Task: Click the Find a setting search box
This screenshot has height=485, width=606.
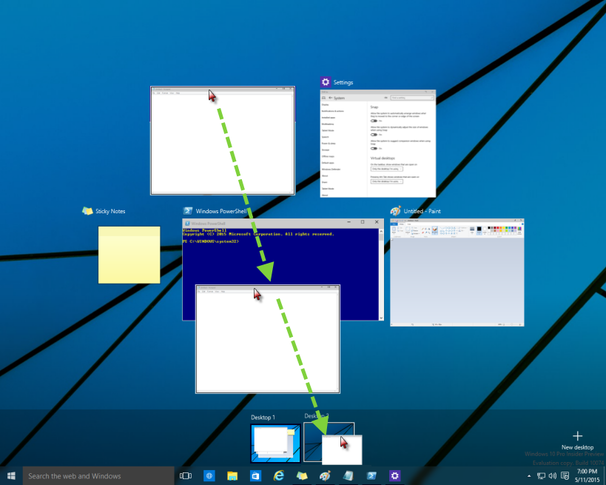Action: click(x=412, y=98)
